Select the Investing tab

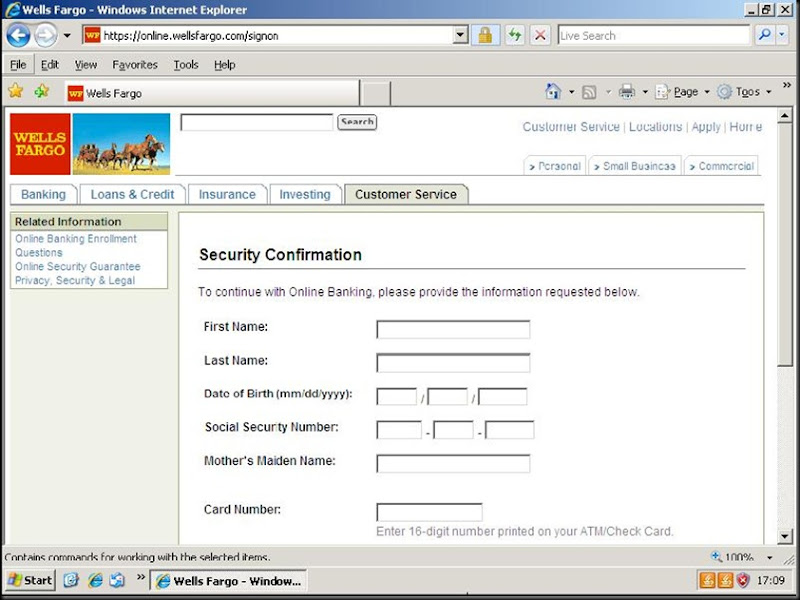(305, 194)
